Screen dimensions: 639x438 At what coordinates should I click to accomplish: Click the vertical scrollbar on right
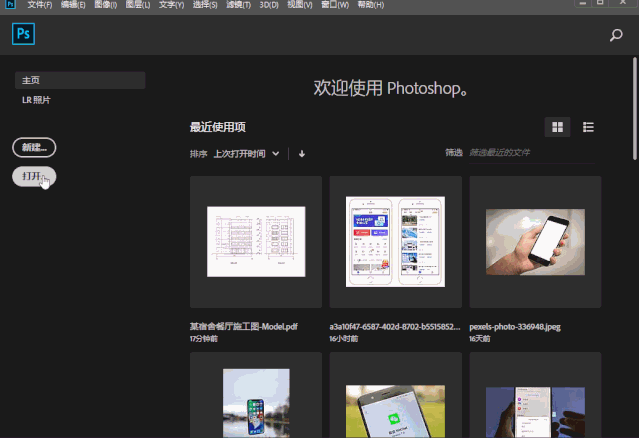[x=635, y=108]
